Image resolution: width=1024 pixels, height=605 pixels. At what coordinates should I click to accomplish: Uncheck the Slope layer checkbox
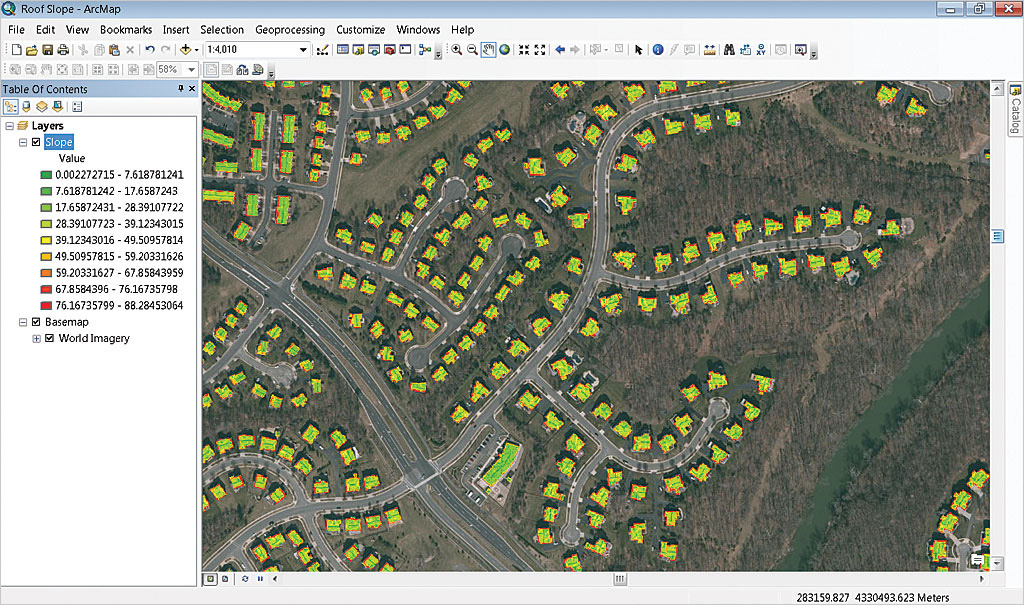(x=37, y=142)
